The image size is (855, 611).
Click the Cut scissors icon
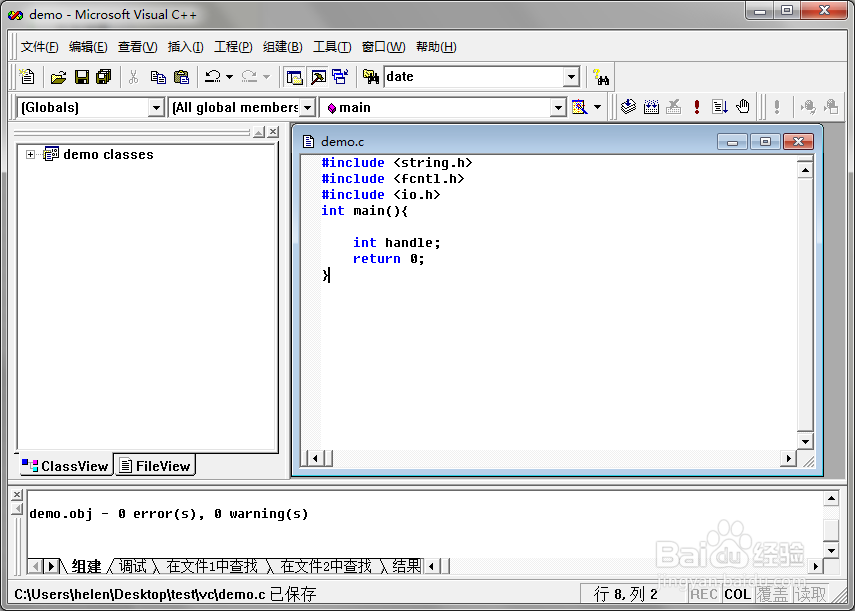tap(134, 77)
